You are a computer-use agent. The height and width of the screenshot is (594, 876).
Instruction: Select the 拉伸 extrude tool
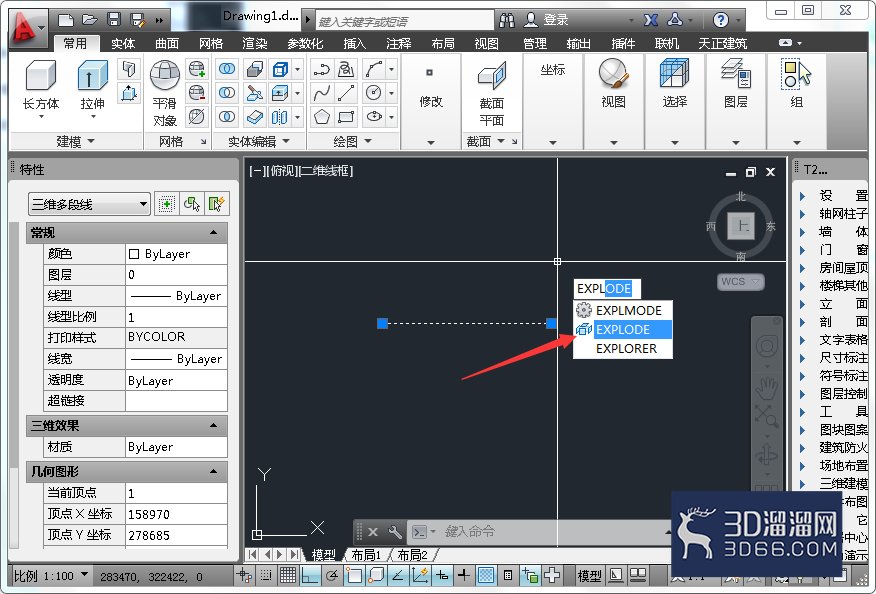pos(93,89)
